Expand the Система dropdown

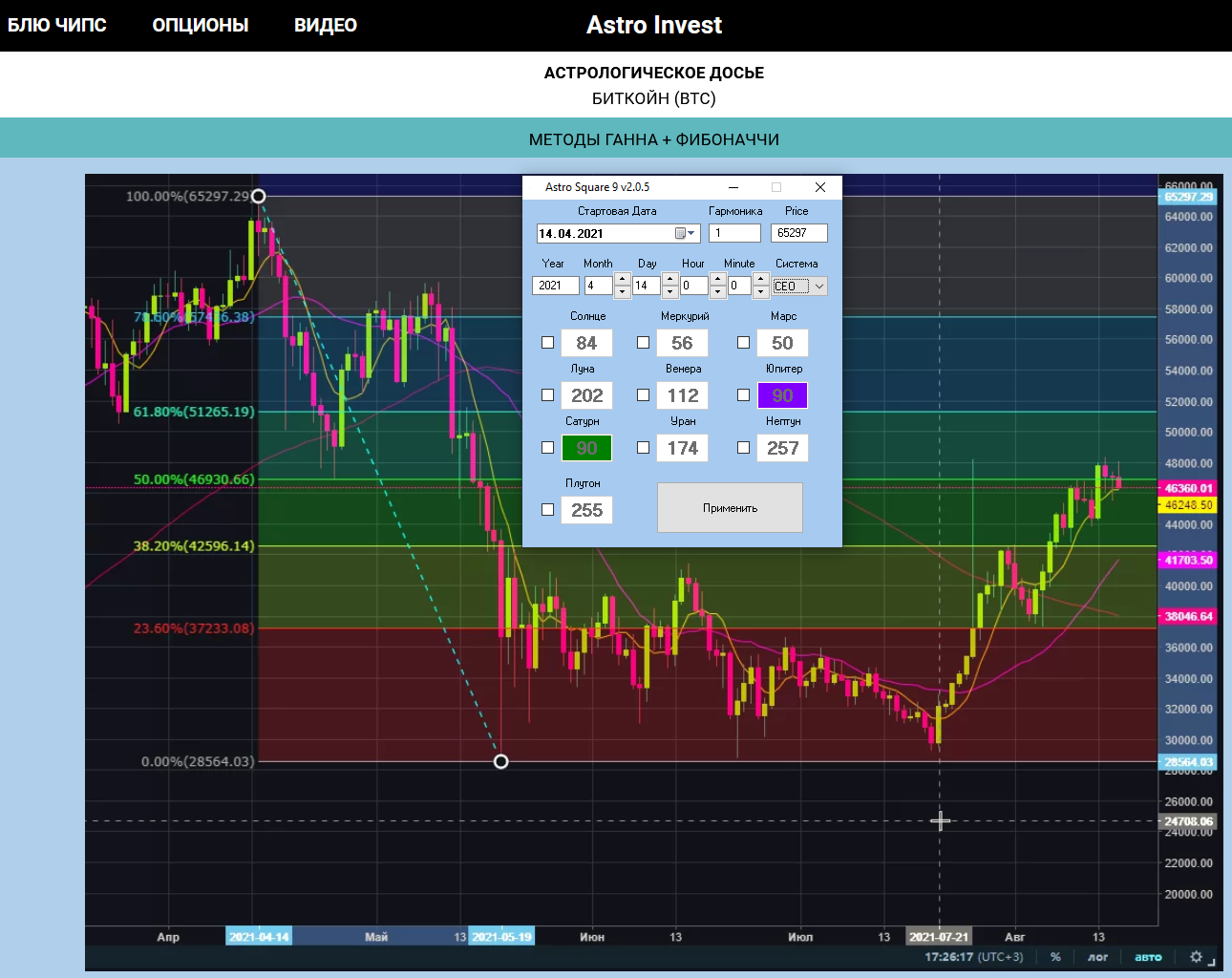click(818, 287)
